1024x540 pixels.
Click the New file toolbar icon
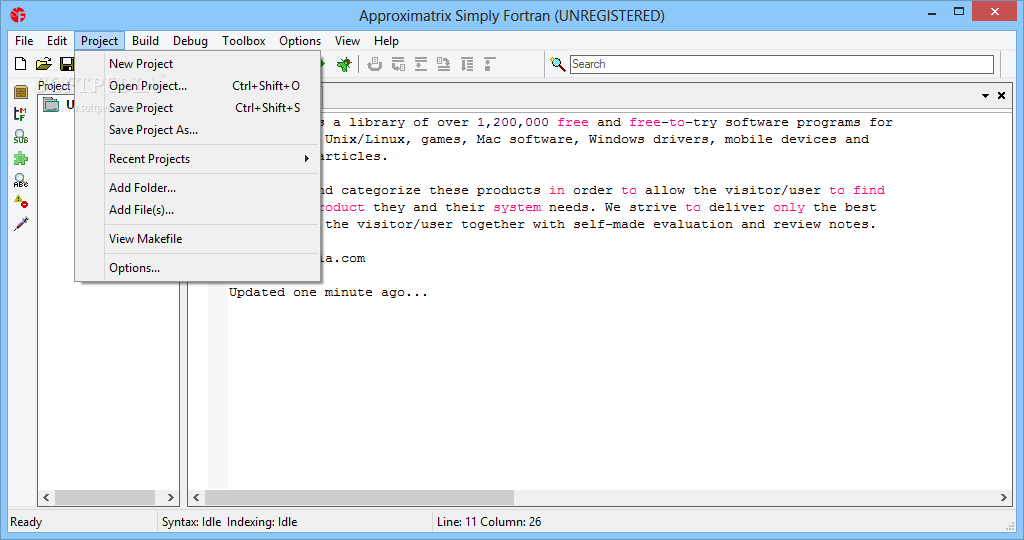click(x=21, y=64)
